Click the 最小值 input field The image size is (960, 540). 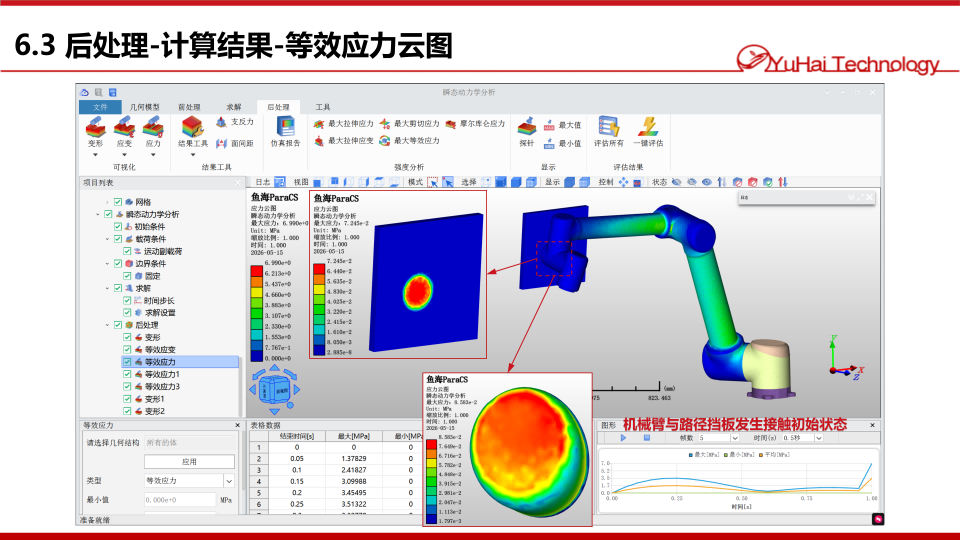click(x=179, y=500)
